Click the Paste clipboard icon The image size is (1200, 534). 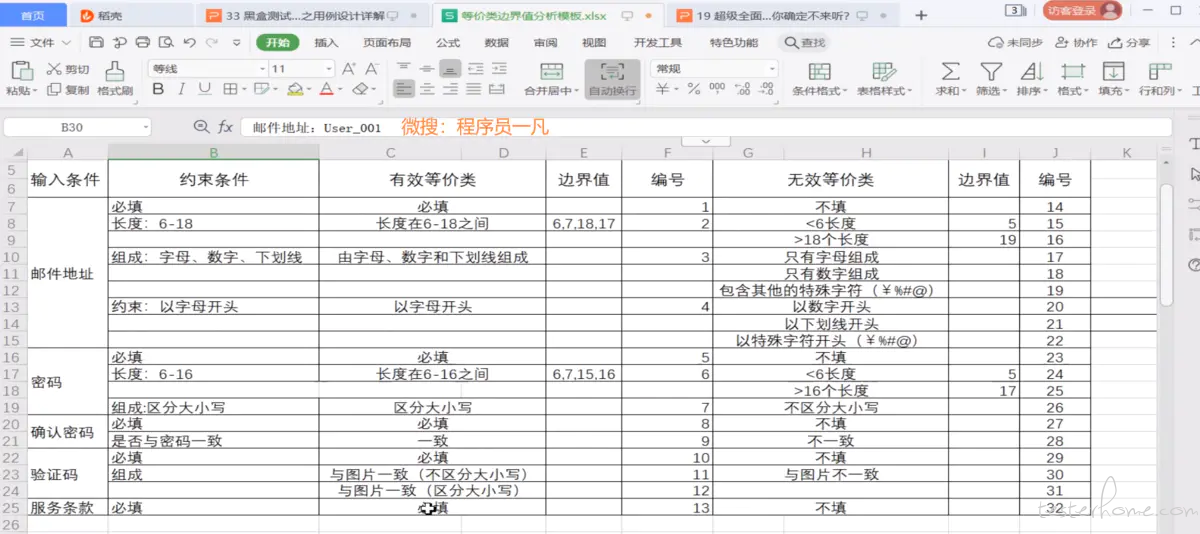tap(20, 71)
